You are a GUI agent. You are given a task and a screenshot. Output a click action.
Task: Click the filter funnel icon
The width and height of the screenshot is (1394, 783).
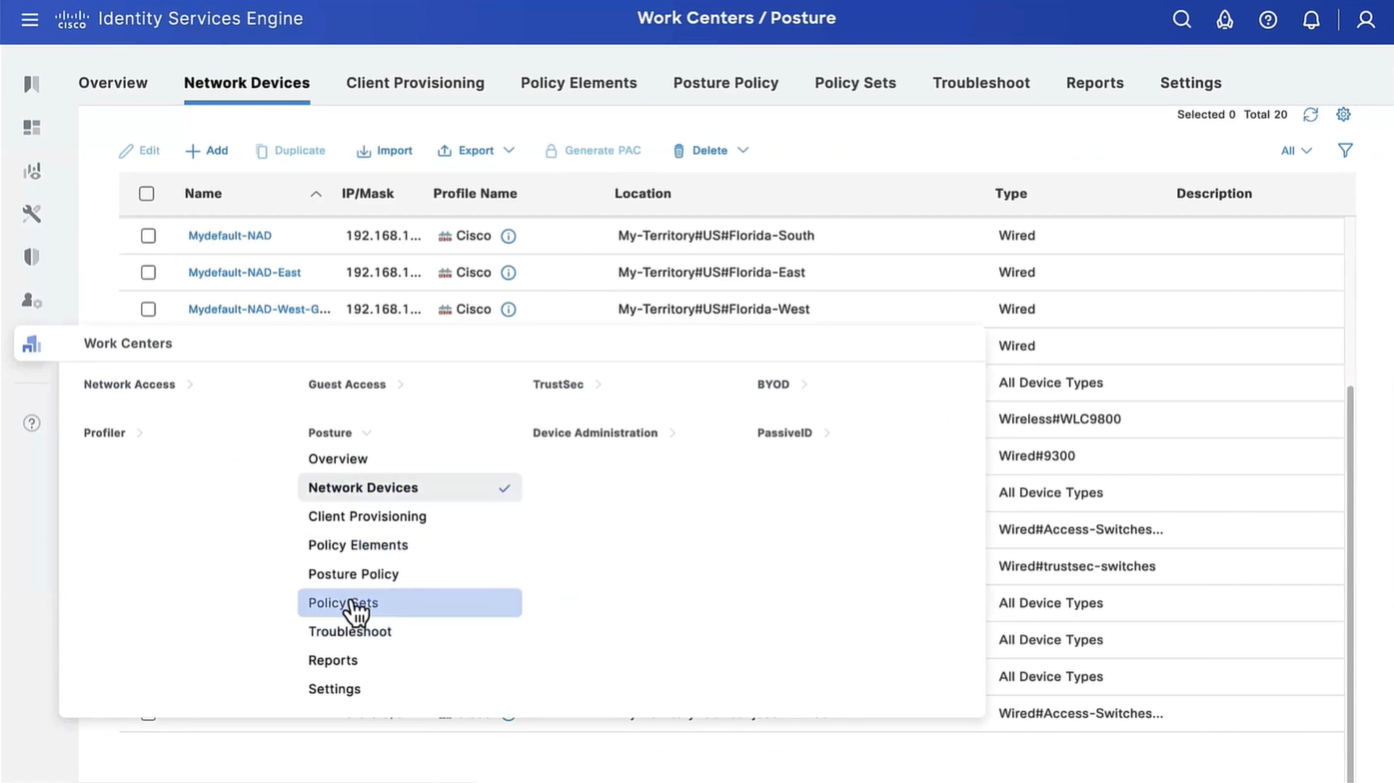pyautogui.click(x=1345, y=151)
